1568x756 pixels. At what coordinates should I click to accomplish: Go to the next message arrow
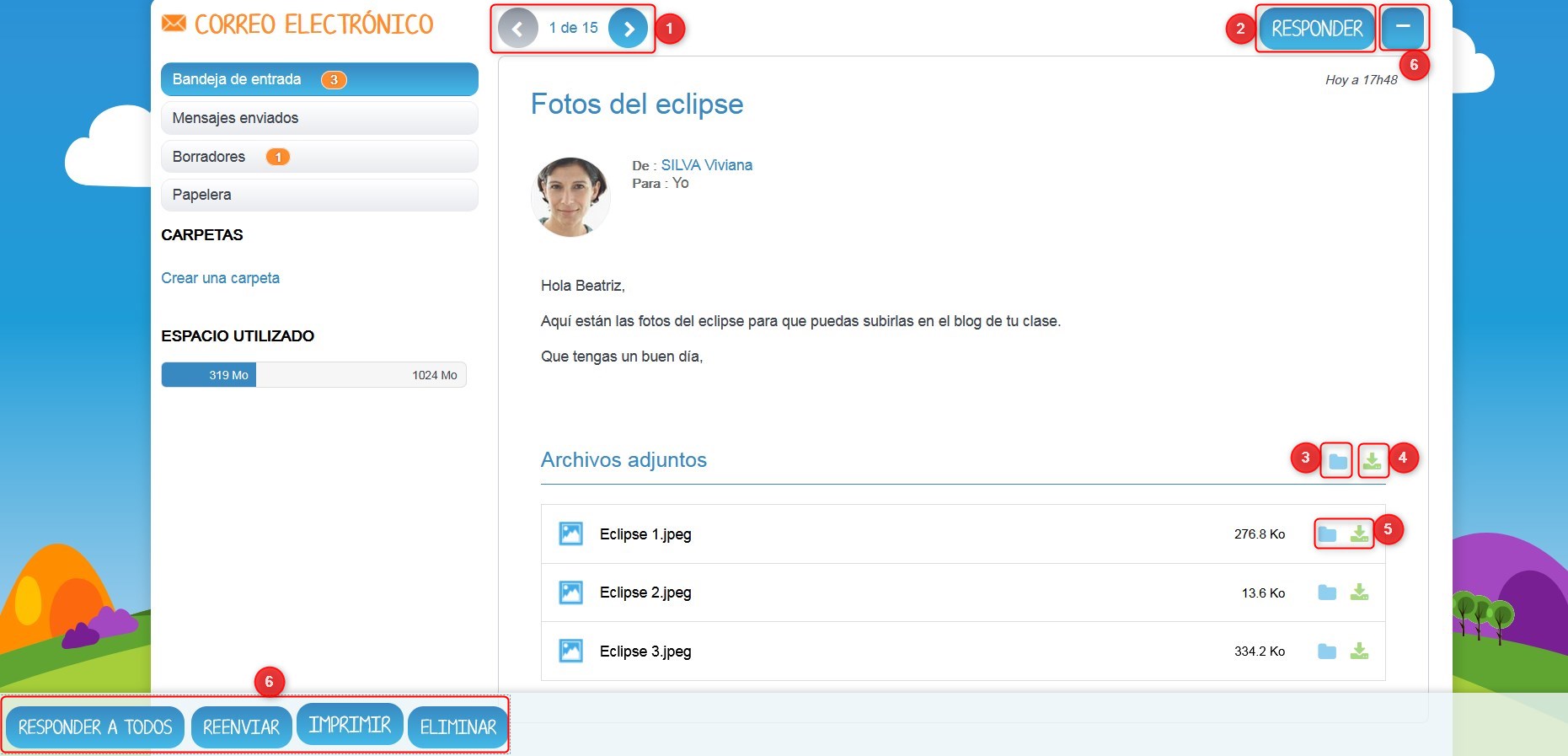[628, 29]
